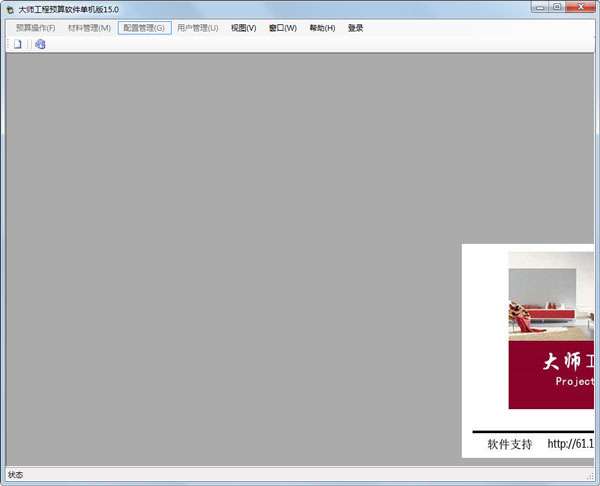Click the 软件支持 label text
600x486 pixels.
point(510,444)
